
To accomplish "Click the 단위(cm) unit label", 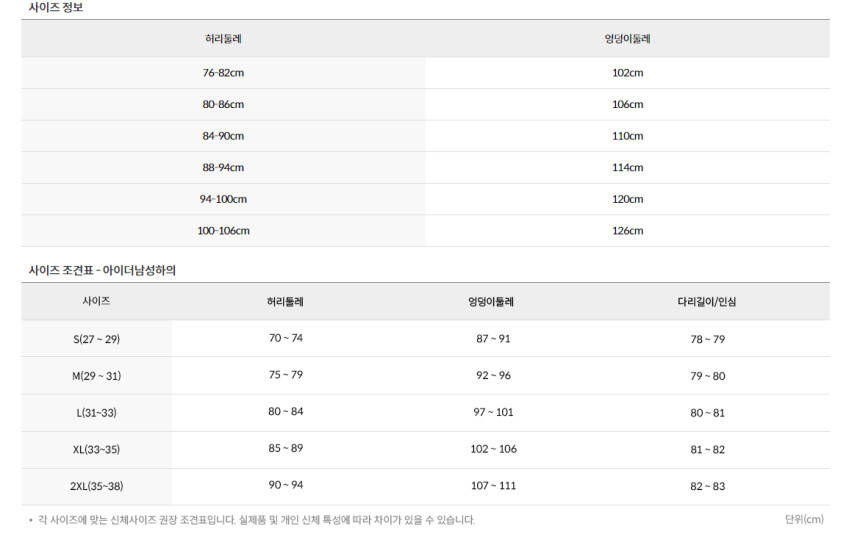I will pyautogui.click(x=804, y=519).
